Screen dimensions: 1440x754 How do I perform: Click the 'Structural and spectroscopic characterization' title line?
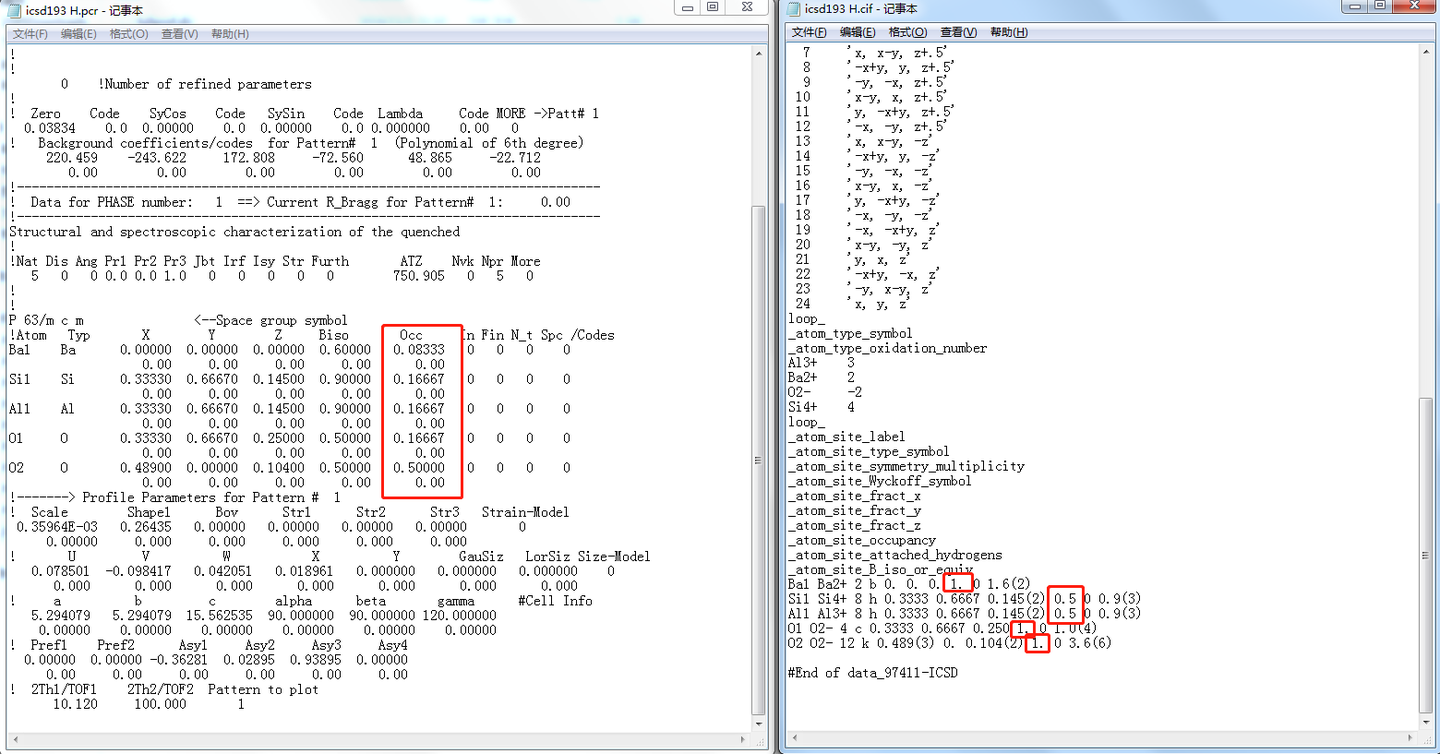[x=234, y=232]
